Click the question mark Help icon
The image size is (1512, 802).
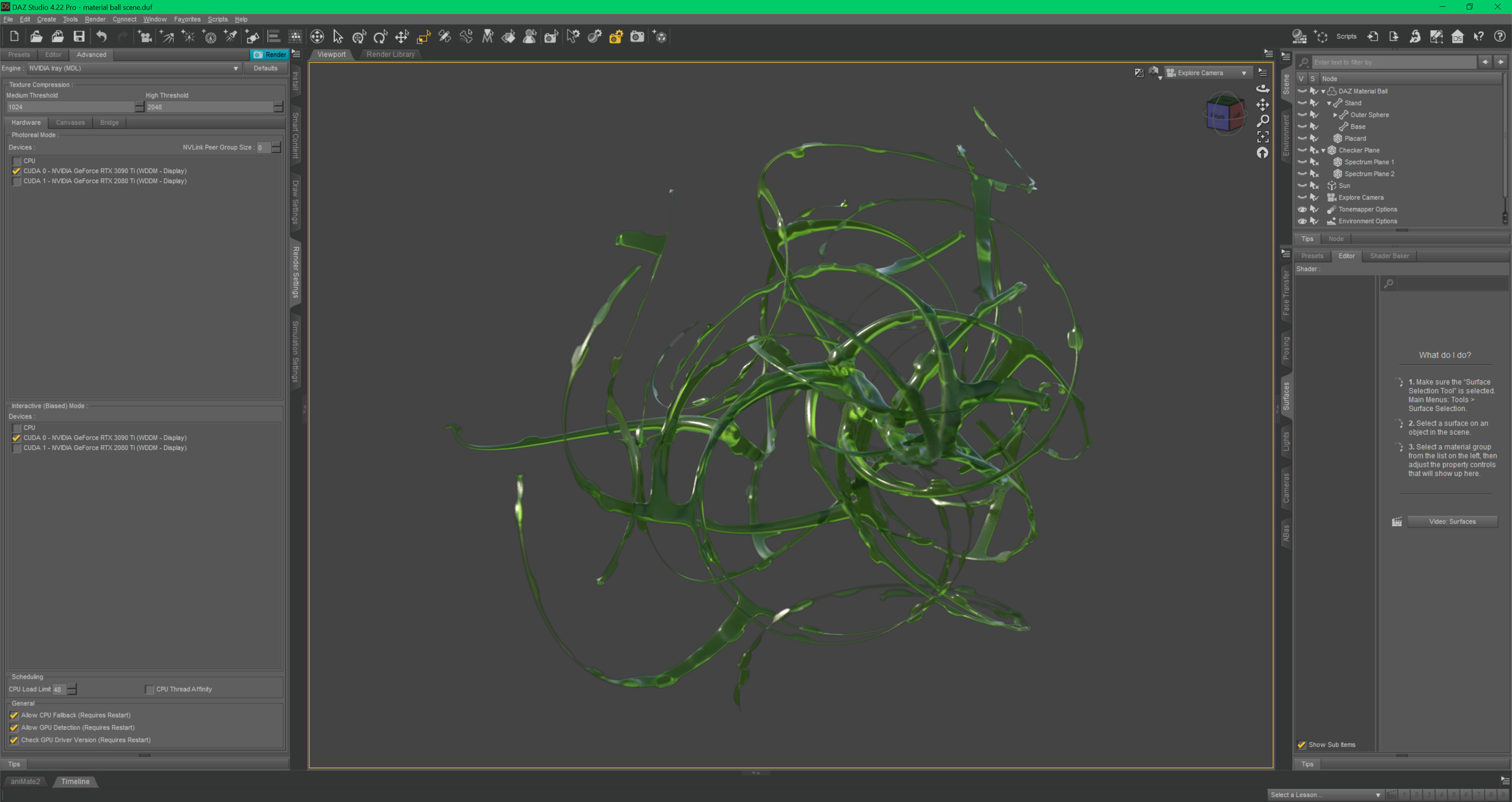[1500, 36]
